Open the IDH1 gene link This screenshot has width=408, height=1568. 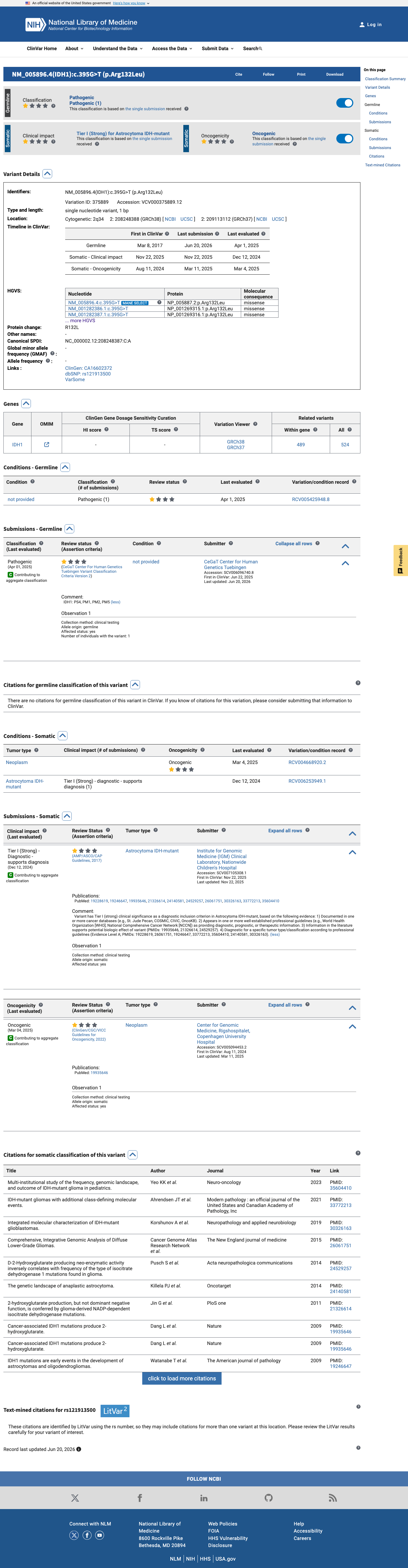coord(18,445)
